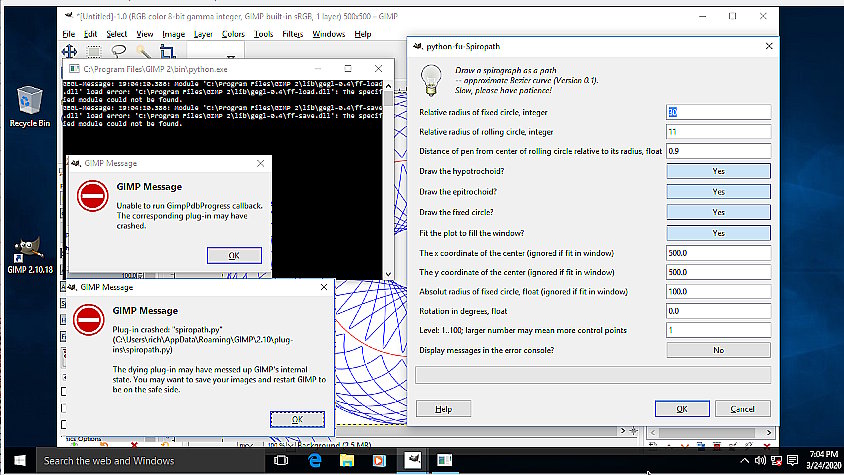Close the GimpPdbProgress GIMP Message dialog

261,163
